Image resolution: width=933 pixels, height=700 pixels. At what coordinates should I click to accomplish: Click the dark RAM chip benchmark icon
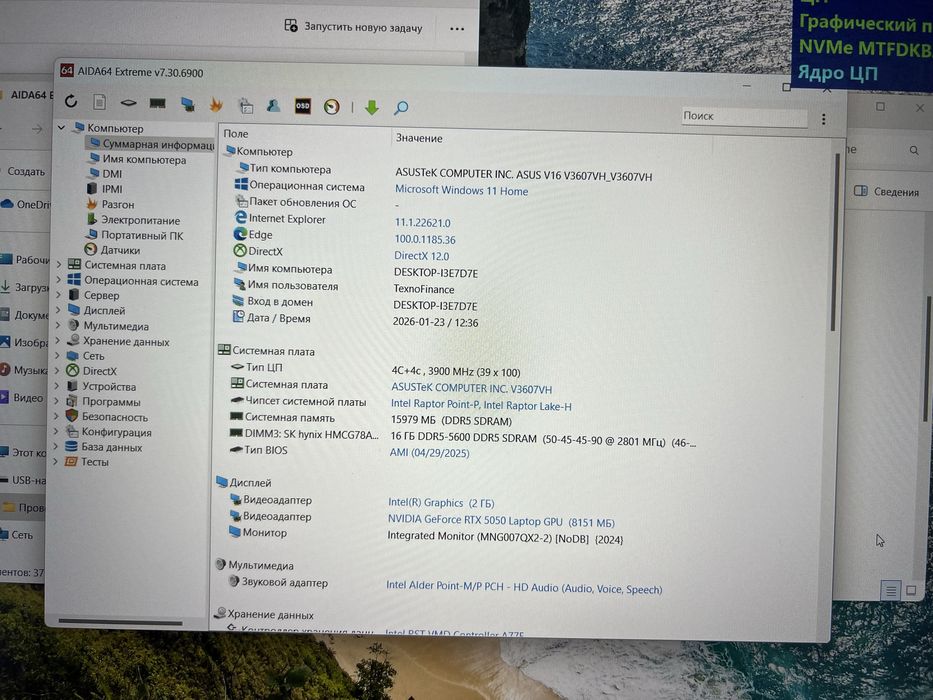click(158, 104)
